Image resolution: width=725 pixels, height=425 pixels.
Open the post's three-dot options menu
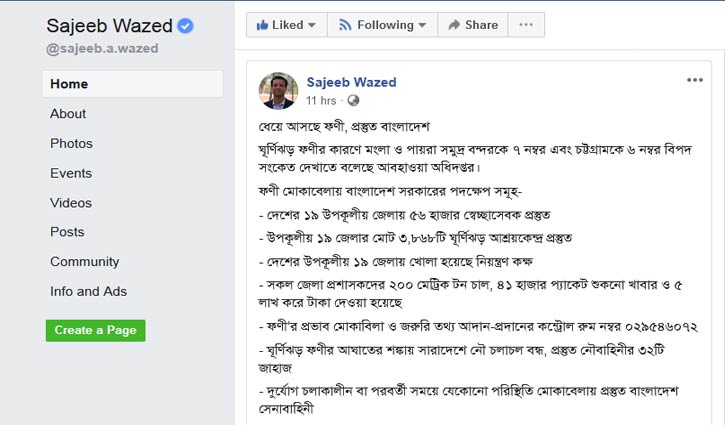tap(694, 80)
